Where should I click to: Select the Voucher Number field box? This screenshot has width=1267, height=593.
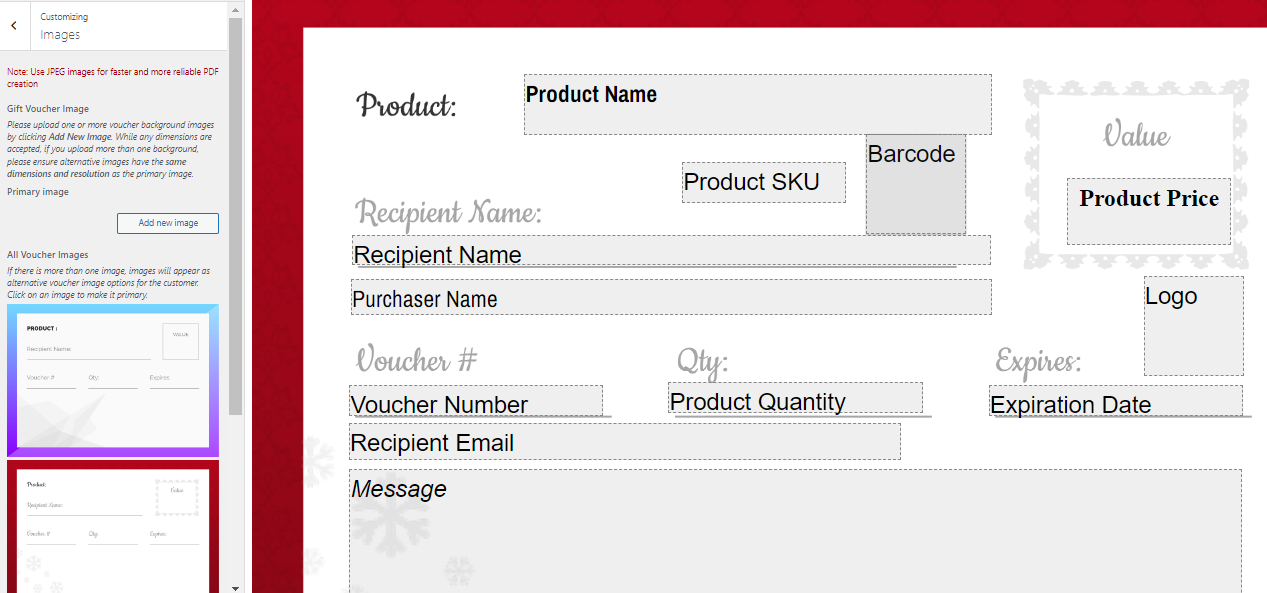click(x=476, y=401)
